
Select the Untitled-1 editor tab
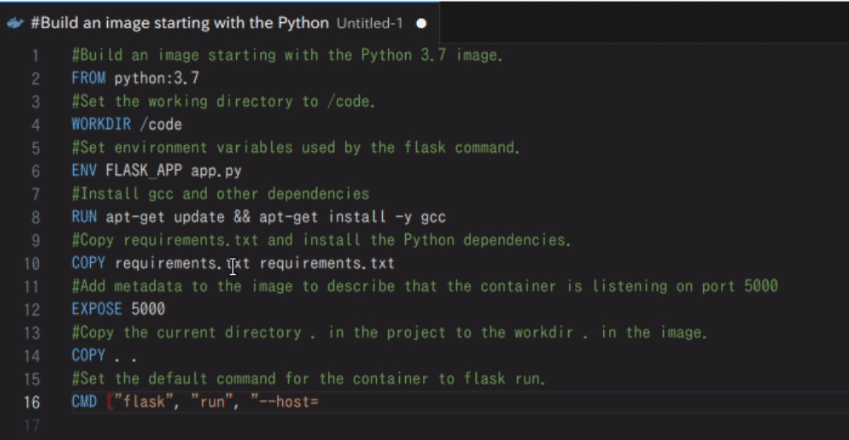pyautogui.click(x=219, y=23)
